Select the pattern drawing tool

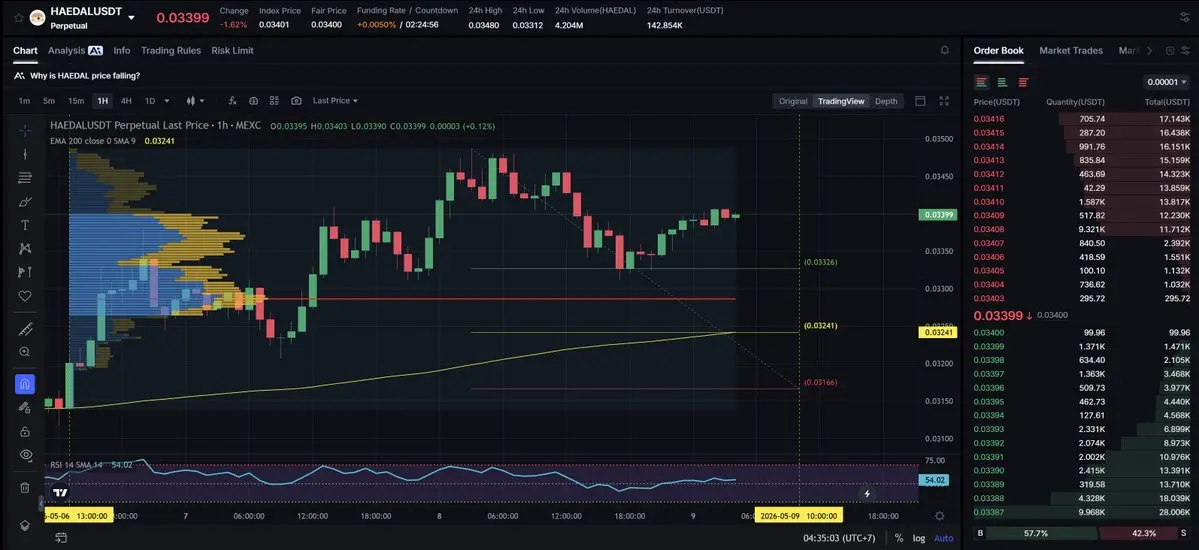click(24, 249)
